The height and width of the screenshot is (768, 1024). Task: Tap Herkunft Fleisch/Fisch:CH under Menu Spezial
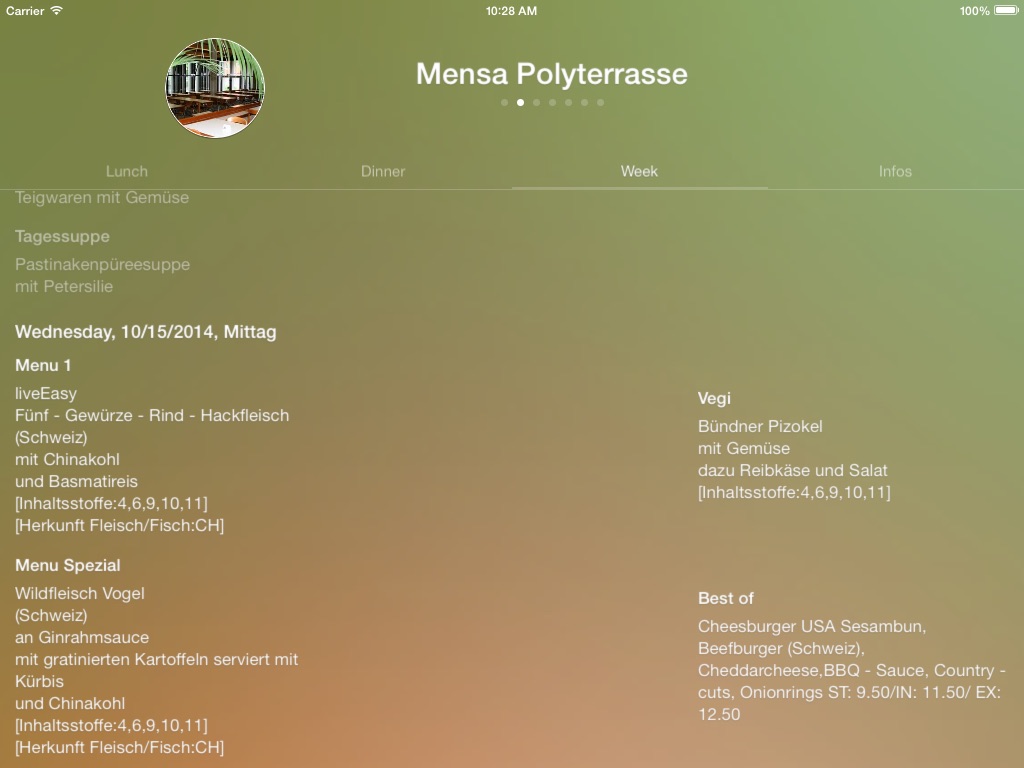coord(120,748)
